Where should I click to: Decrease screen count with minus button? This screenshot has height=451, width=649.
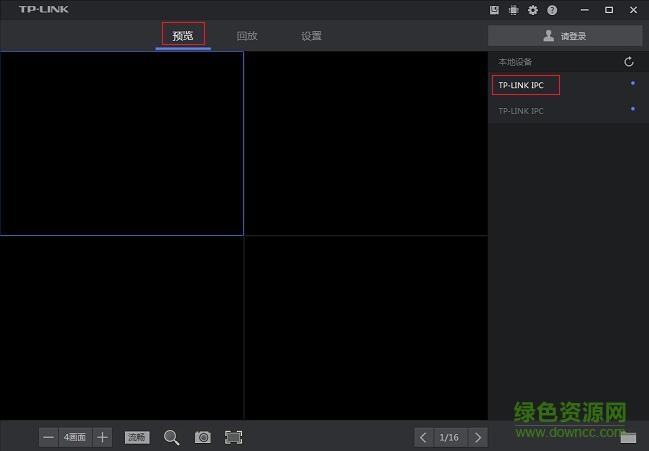(x=49, y=437)
